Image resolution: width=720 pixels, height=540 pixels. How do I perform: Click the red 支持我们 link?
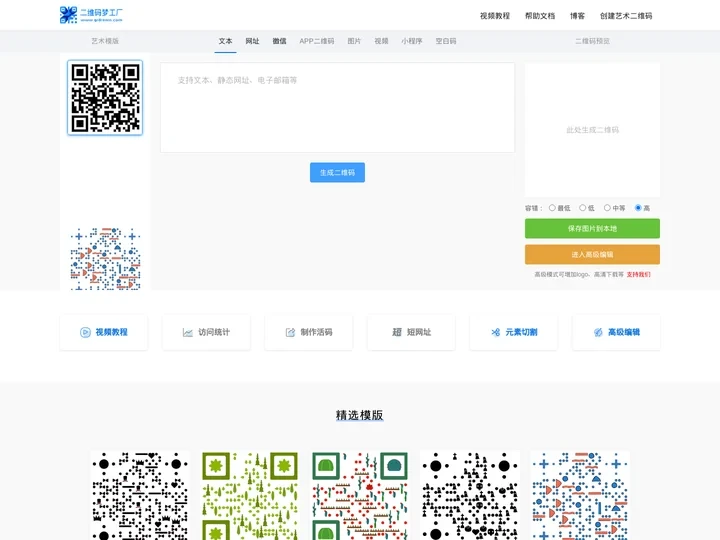pos(638,274)
